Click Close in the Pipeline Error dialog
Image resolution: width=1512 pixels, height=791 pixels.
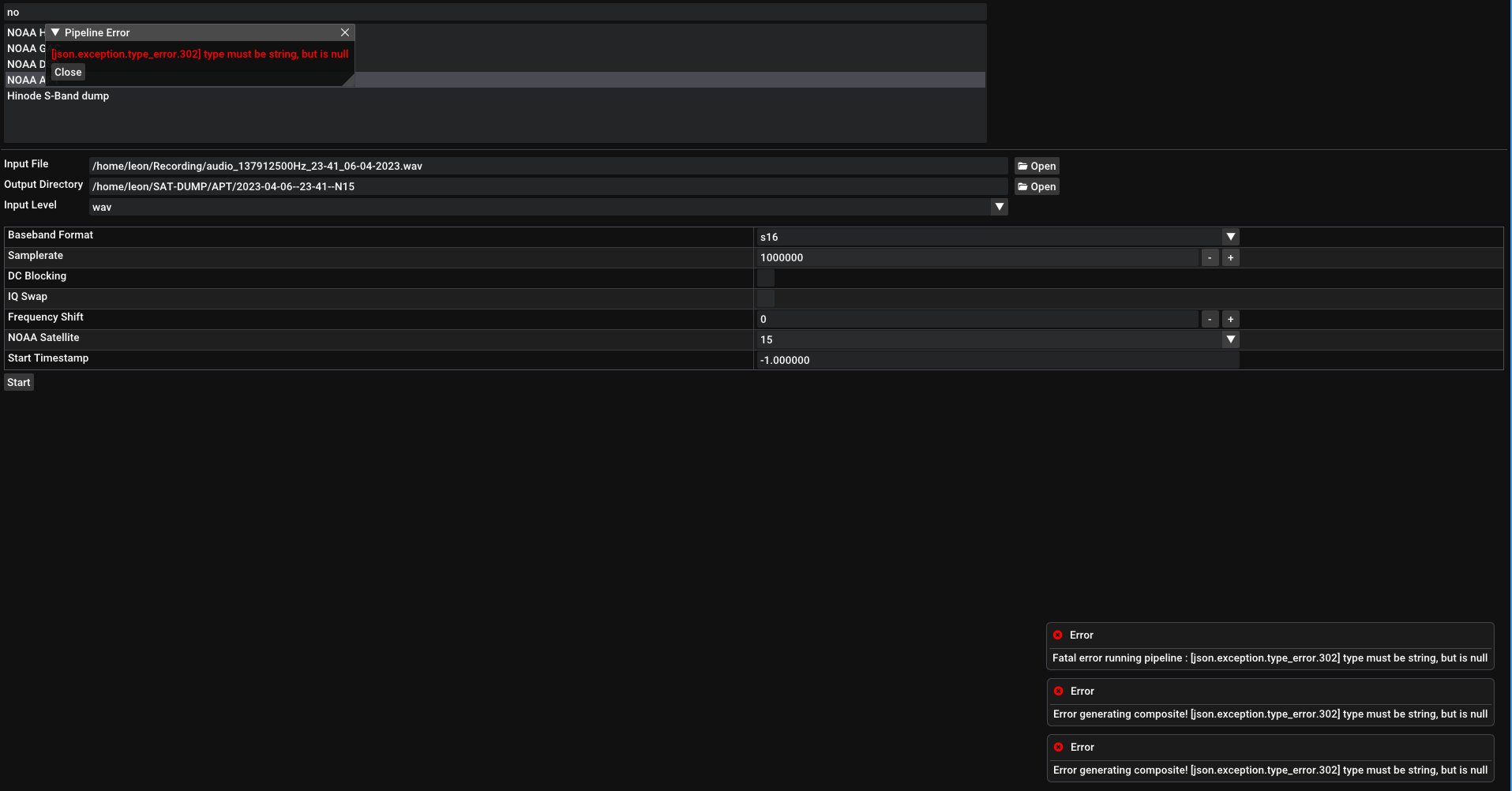point(67,72)
